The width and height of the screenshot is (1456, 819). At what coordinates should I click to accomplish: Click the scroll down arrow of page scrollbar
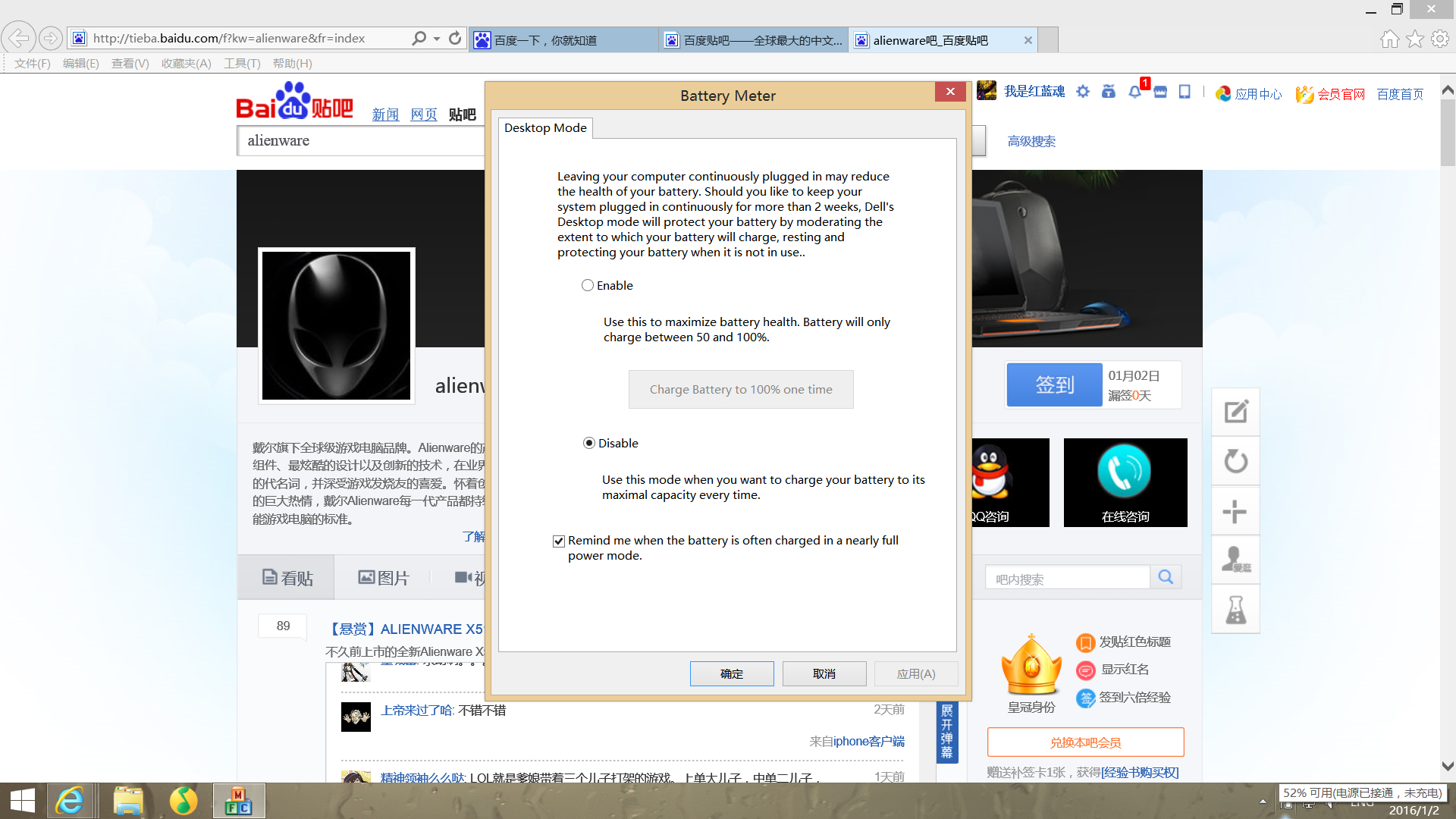1448,766
